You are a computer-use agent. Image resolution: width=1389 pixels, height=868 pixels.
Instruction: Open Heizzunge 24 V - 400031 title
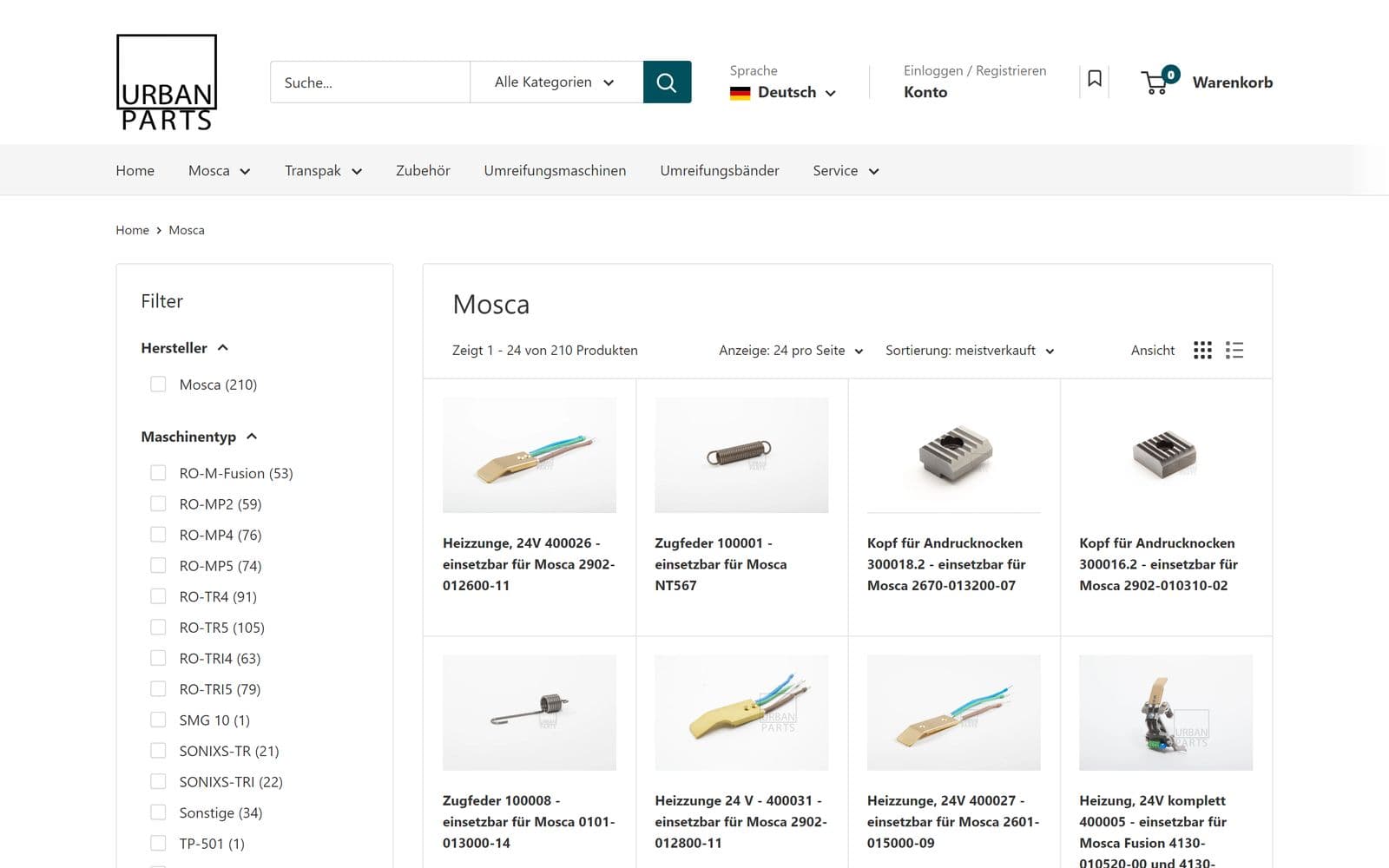(741, 822)
